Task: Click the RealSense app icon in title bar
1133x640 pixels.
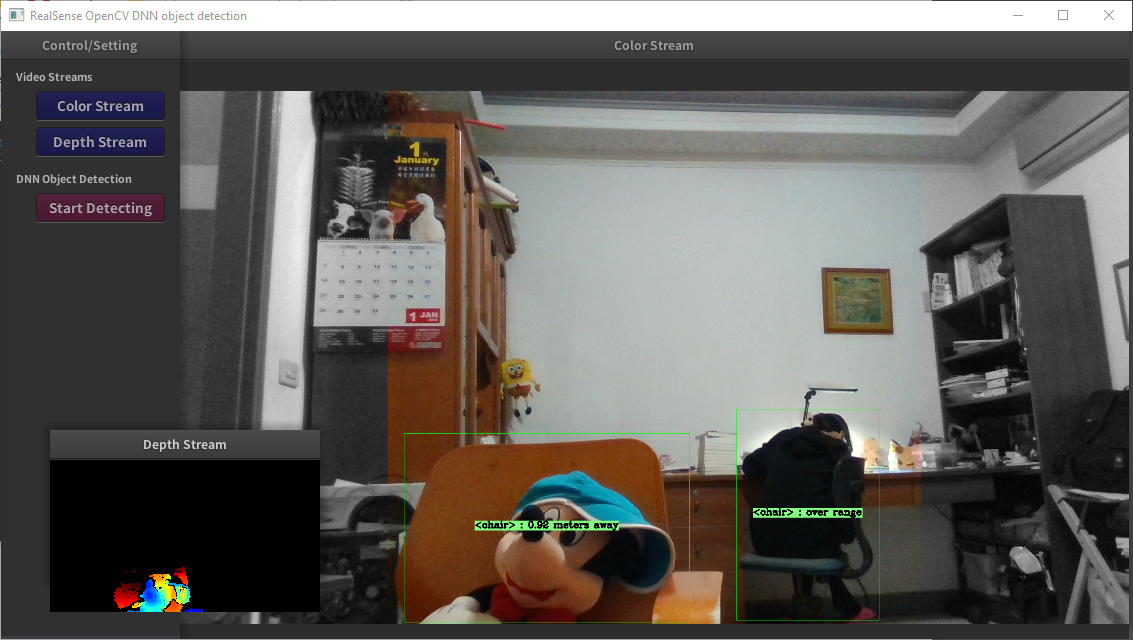Action: coord(17,15)
